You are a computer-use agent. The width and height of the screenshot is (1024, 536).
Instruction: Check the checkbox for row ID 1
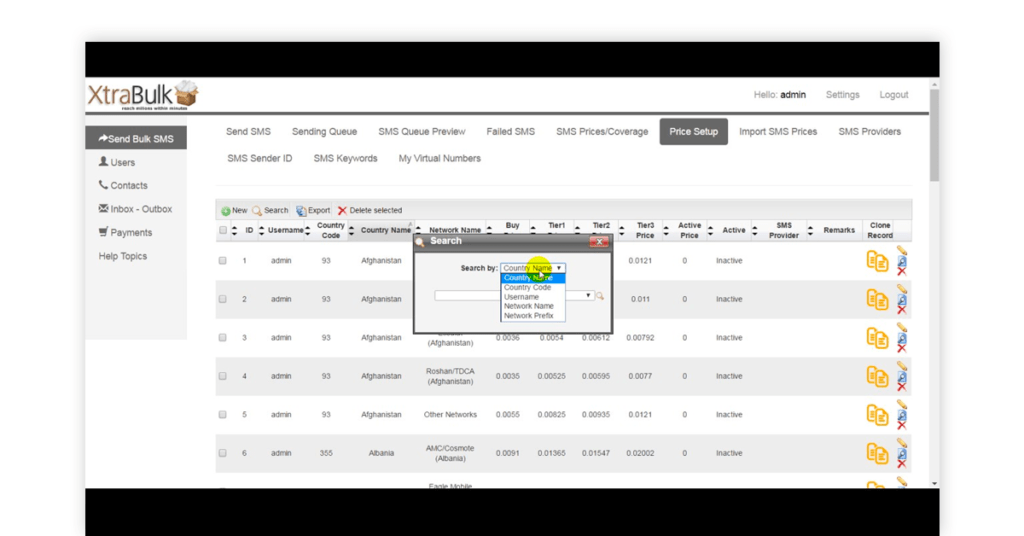coord(223,261)
